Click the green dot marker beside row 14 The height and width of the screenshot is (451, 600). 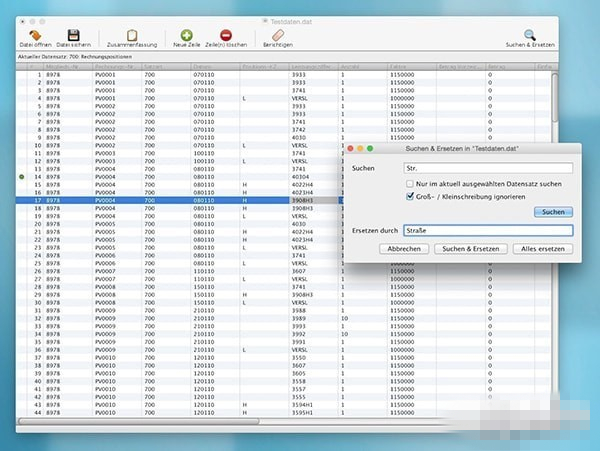pos(21,177)
